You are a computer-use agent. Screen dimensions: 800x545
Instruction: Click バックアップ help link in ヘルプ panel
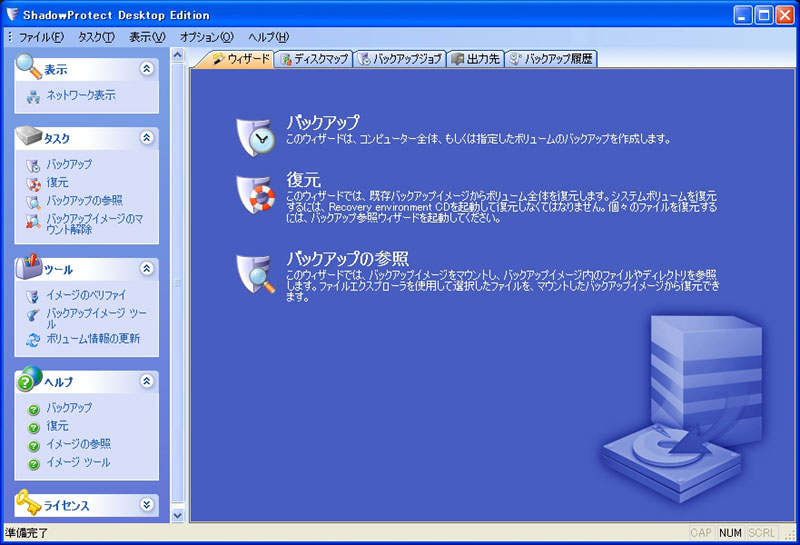pyautogui.click(x=69, y=408)
